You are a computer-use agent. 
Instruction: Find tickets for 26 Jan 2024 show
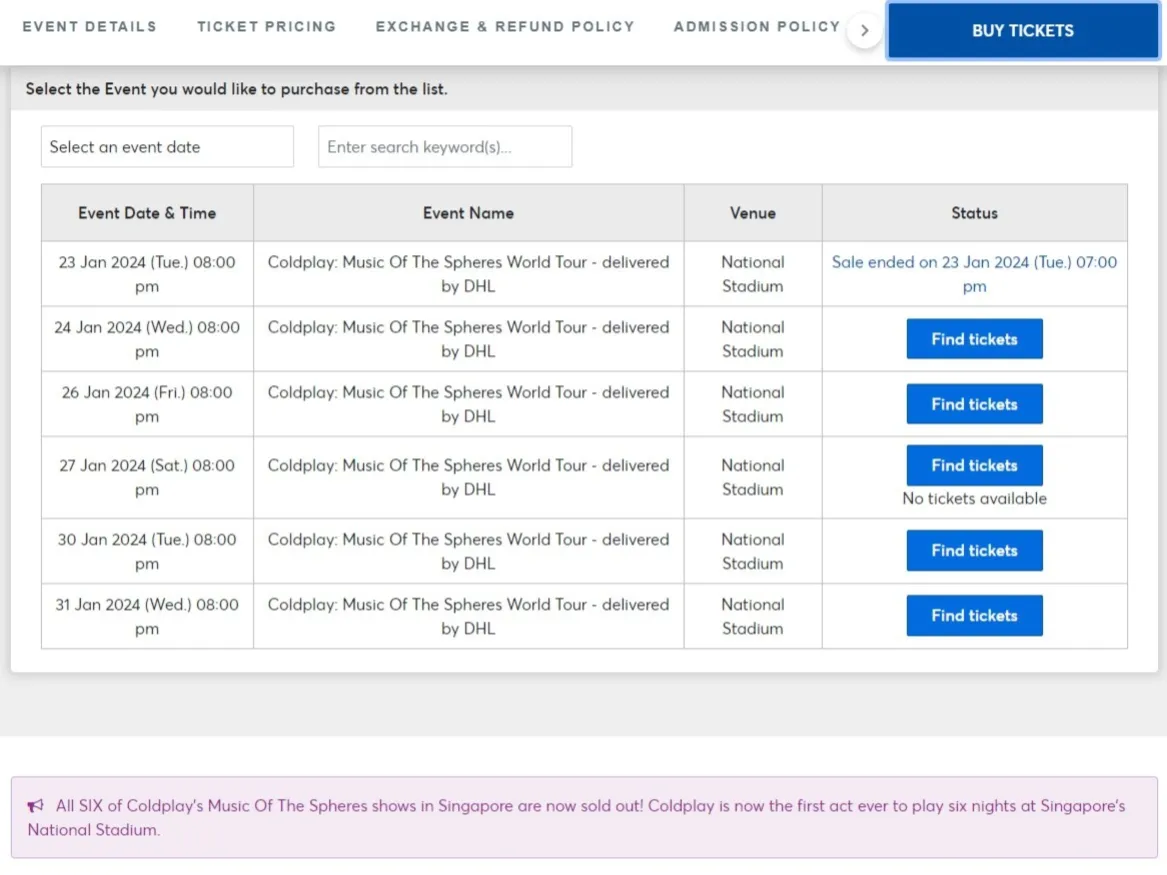tap(974, 404)
